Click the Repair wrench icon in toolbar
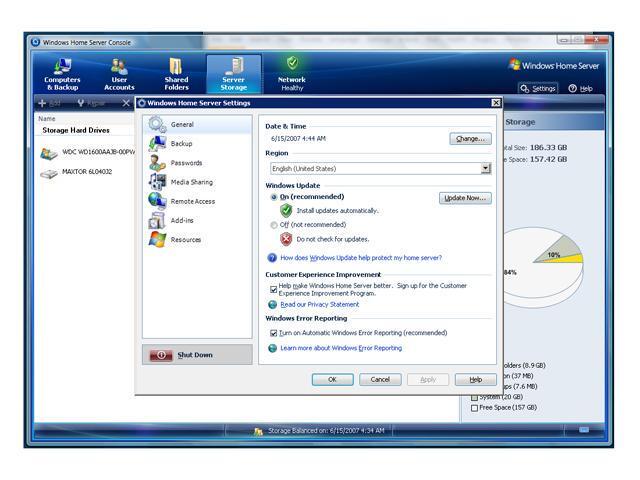The height and width of the screenshot is (480, 640). tap(81, 103)
